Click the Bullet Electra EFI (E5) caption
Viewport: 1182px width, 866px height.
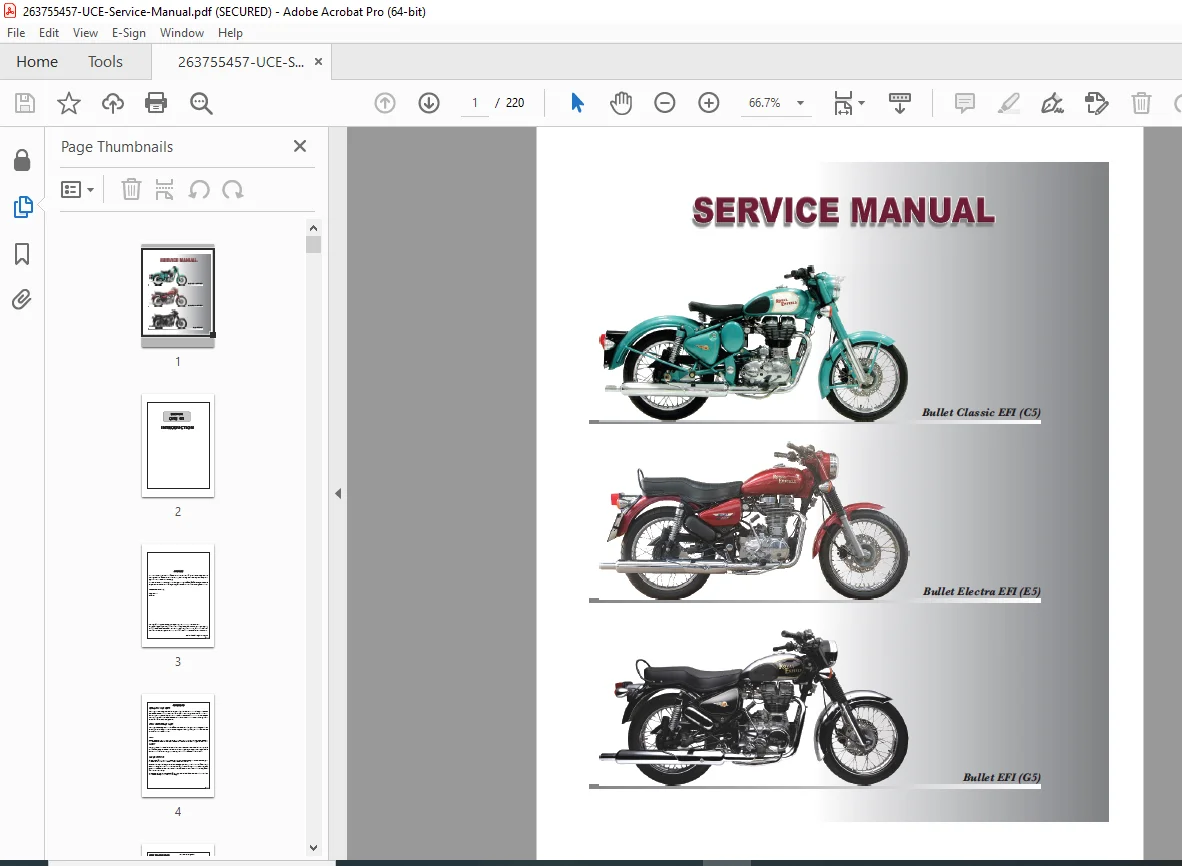point(981,592)
